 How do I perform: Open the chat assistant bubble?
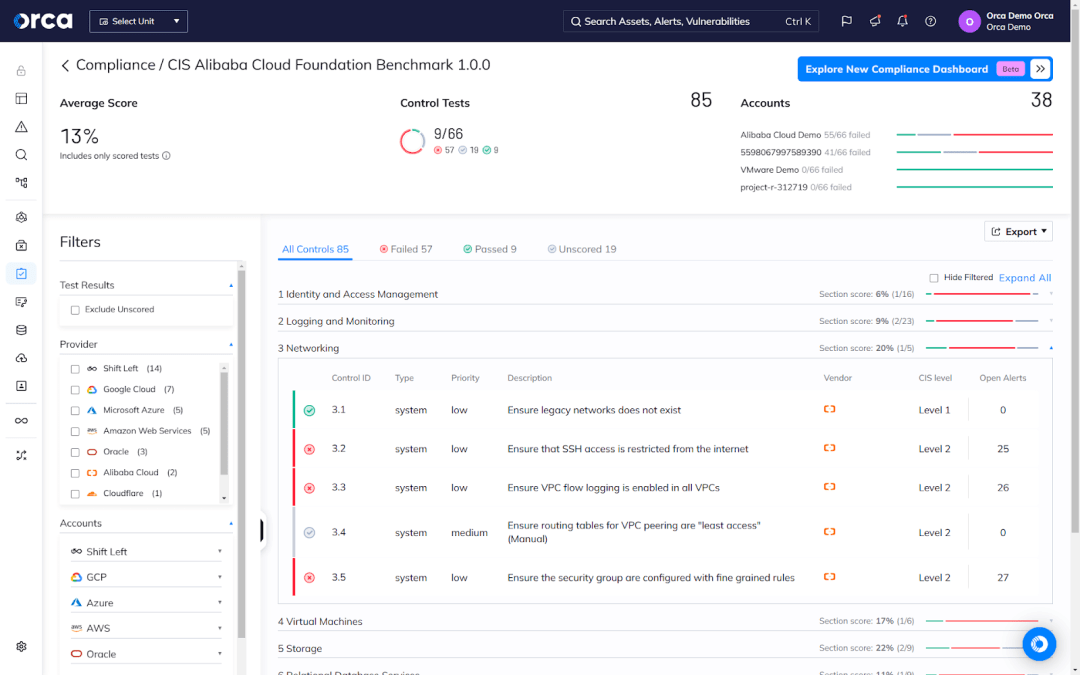pyautogui.click(x=1039, y=644)
